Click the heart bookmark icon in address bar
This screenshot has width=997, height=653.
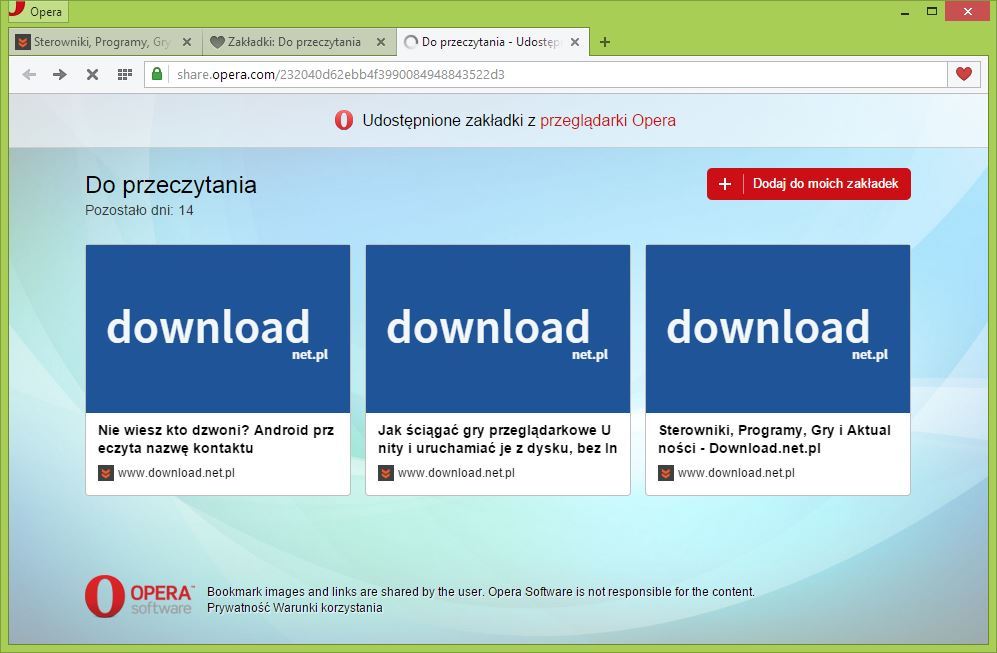964,74
